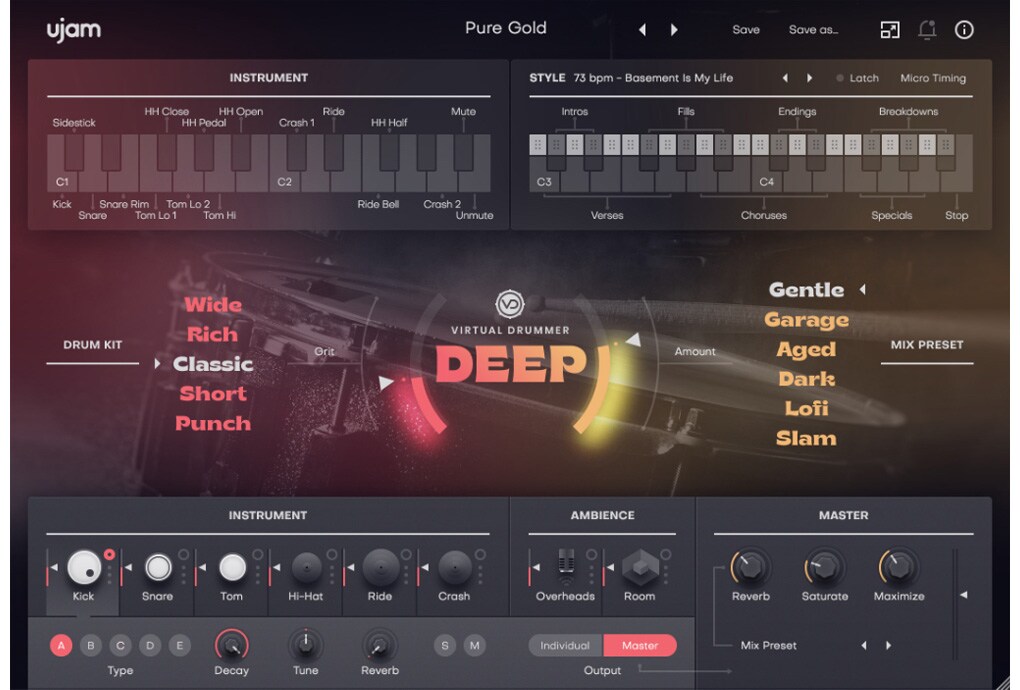Select the Kick drum instrument icon

85,567
